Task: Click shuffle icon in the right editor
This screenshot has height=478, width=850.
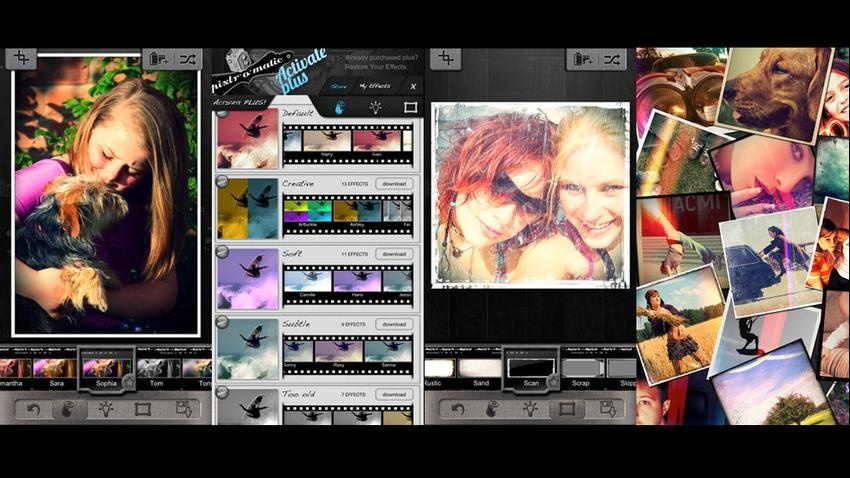Action: (x=612, y=59)
